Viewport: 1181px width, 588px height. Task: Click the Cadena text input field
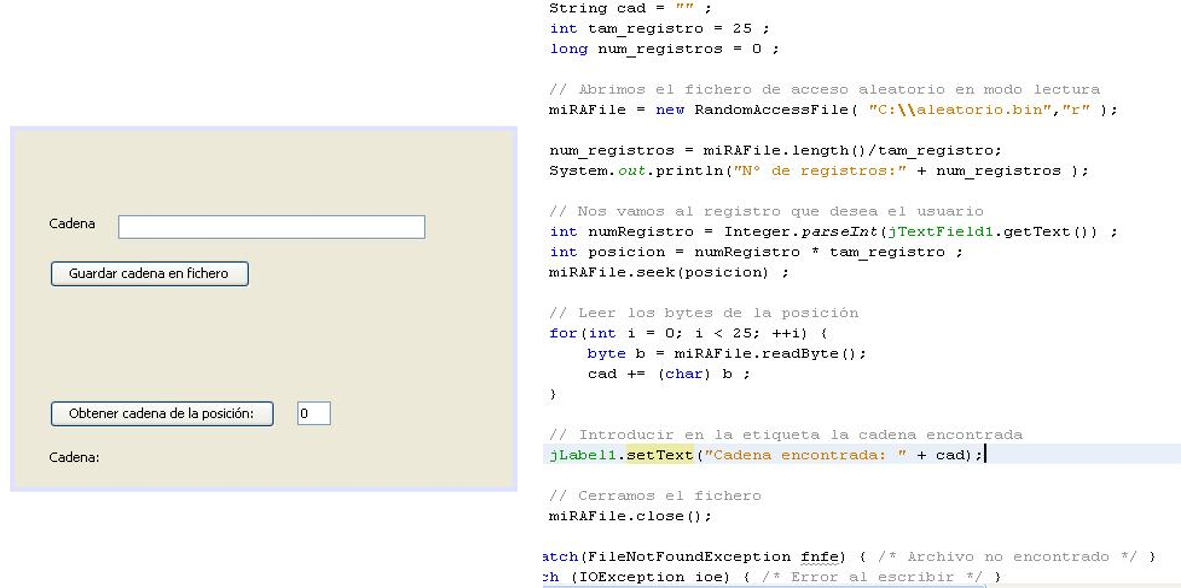click(x=271, y=227)
